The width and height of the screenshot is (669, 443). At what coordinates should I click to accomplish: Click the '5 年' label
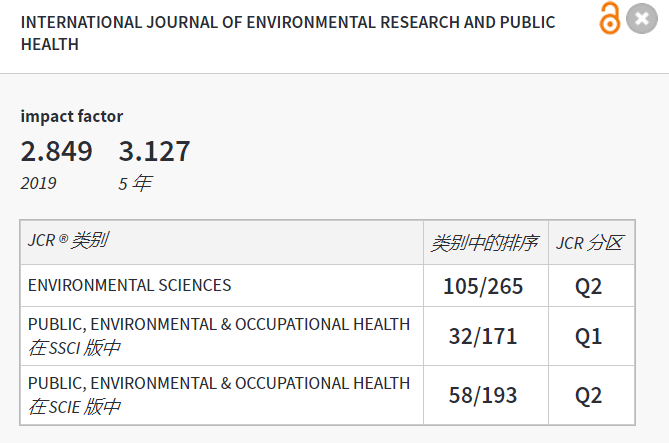click(135, 183)
